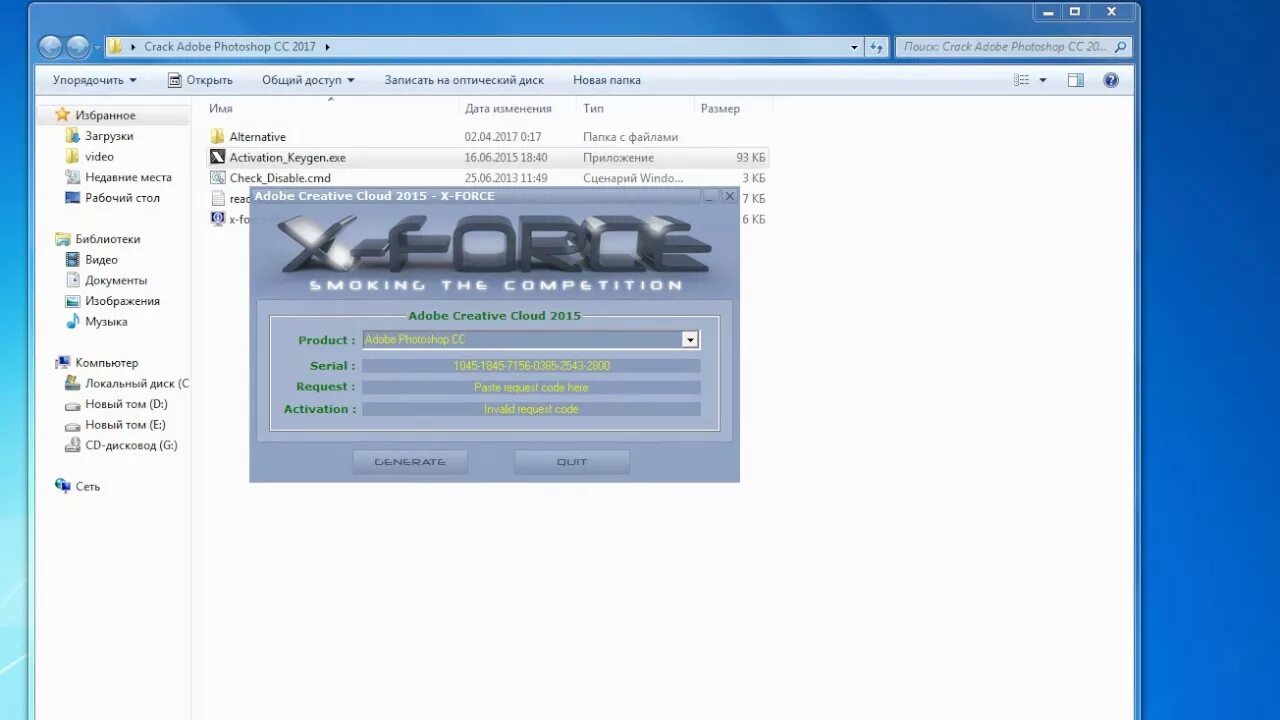Select the Activation_Keygen.exe file
The width and height of the screenshot is (1280, 720).
tap(287, 158)
